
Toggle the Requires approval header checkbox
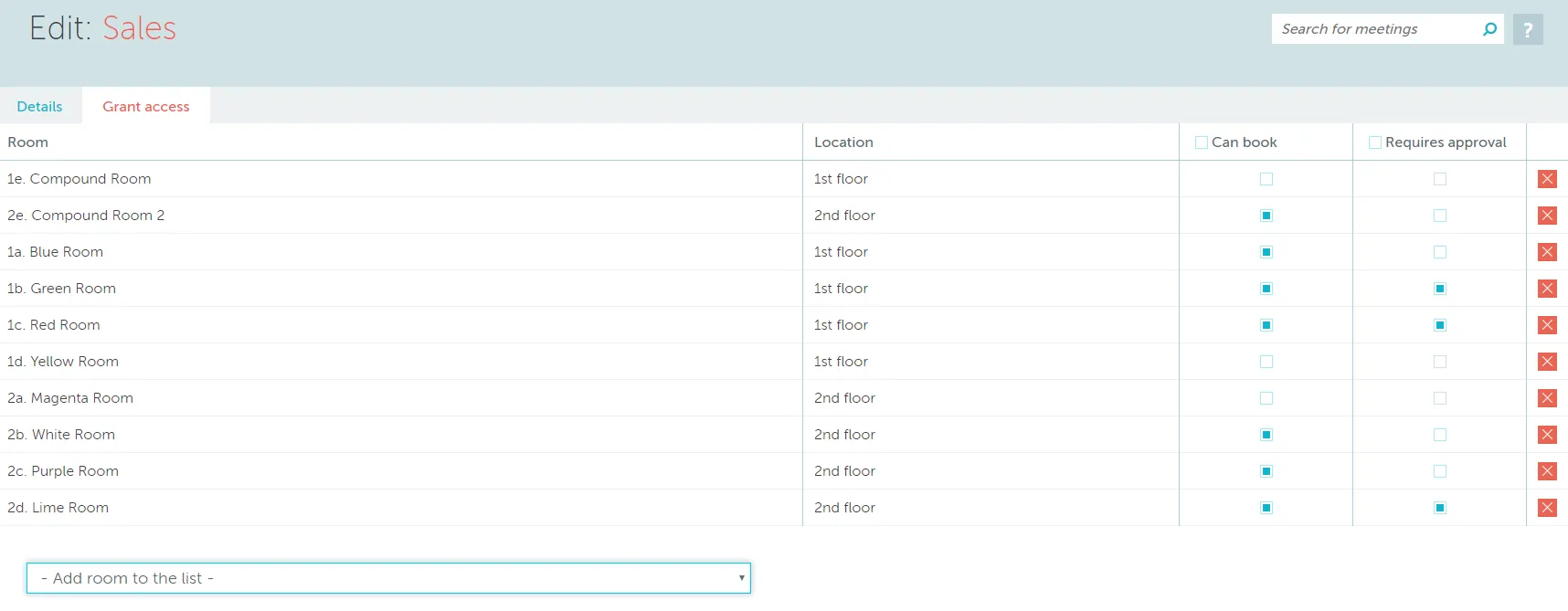tap(1375, 142)
